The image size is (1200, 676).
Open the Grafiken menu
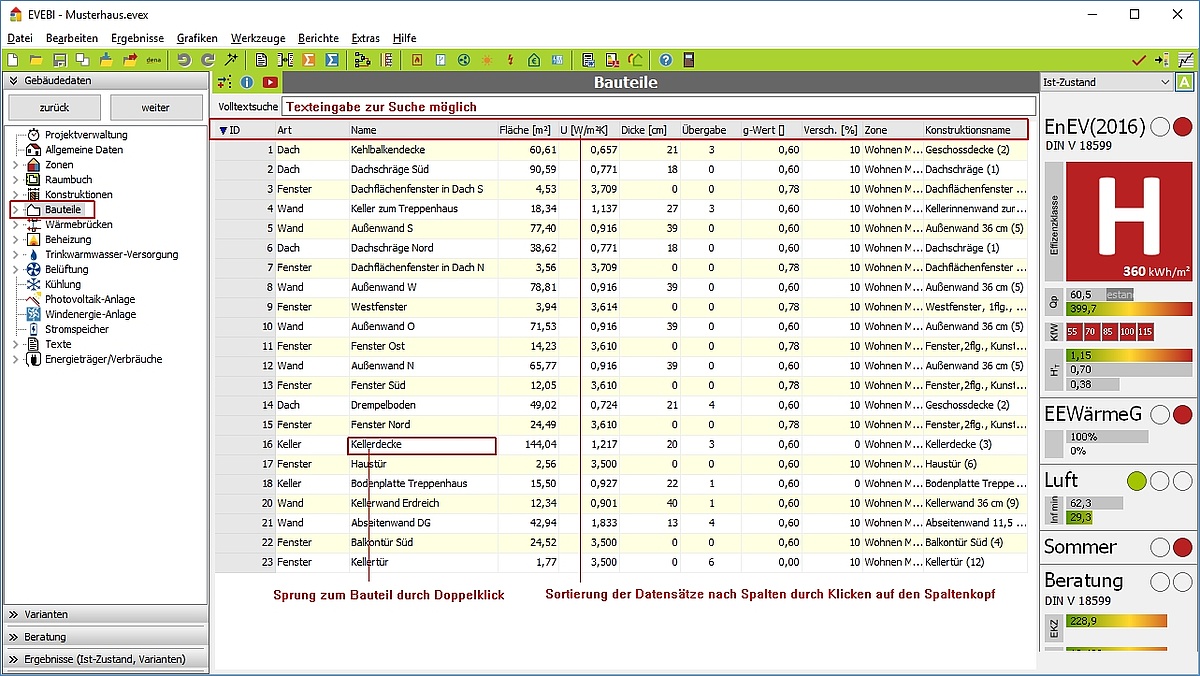(197, 38)
